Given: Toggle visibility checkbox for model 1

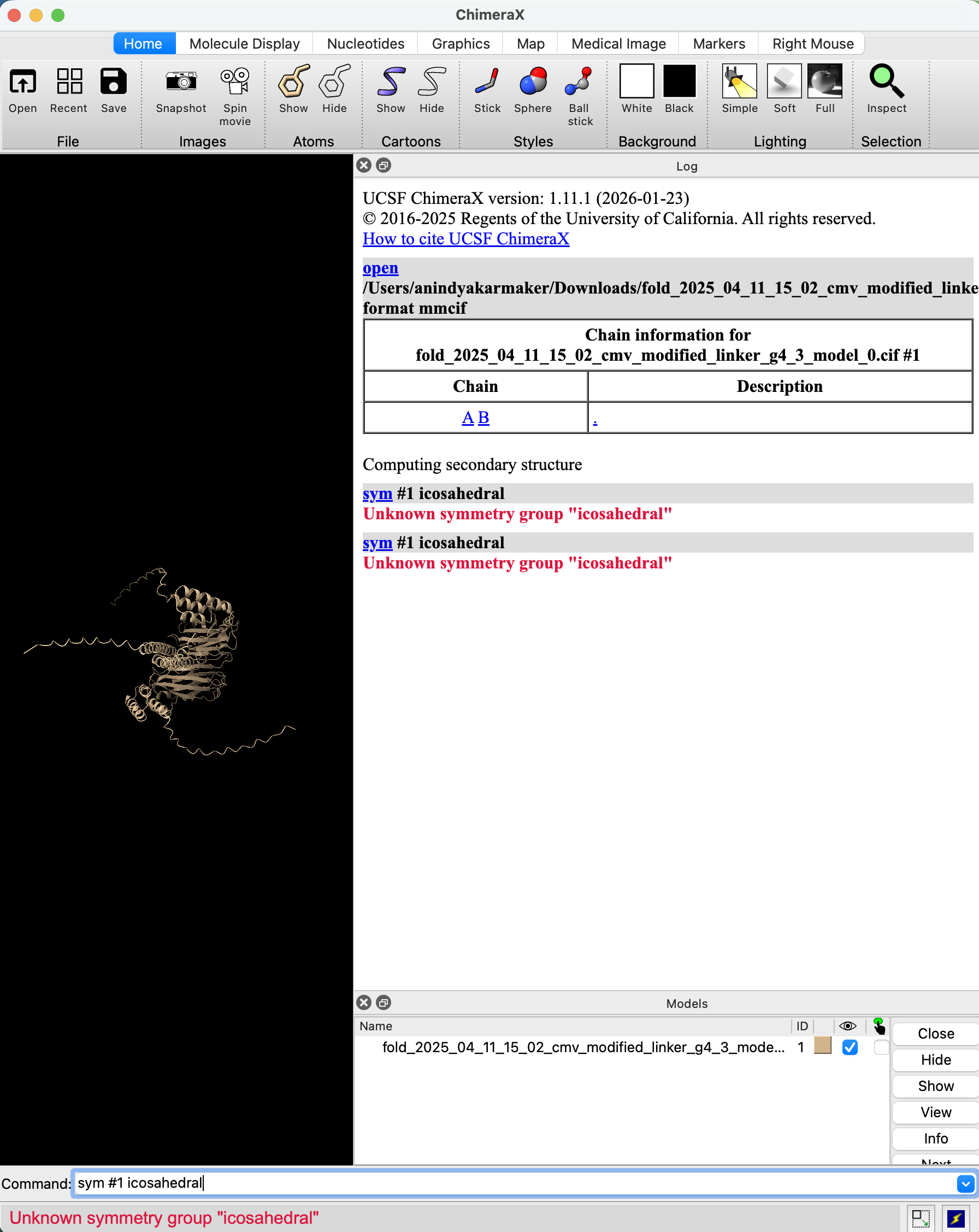Looking at the screenshot, I should click(x=850, y=1047).
